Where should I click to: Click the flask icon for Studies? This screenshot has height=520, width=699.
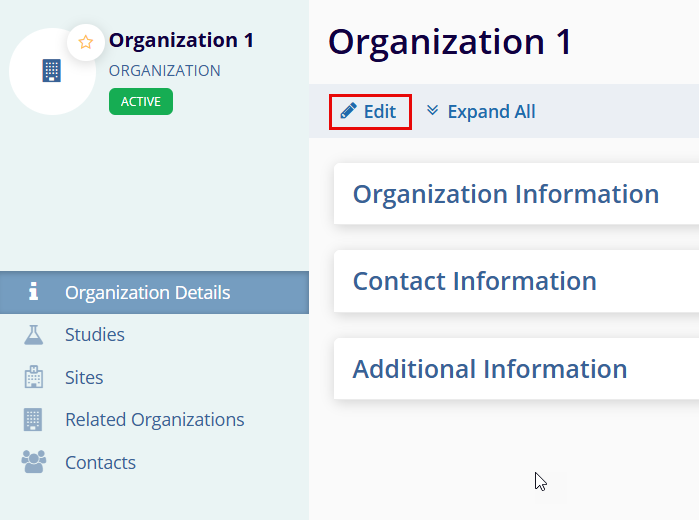33,335
